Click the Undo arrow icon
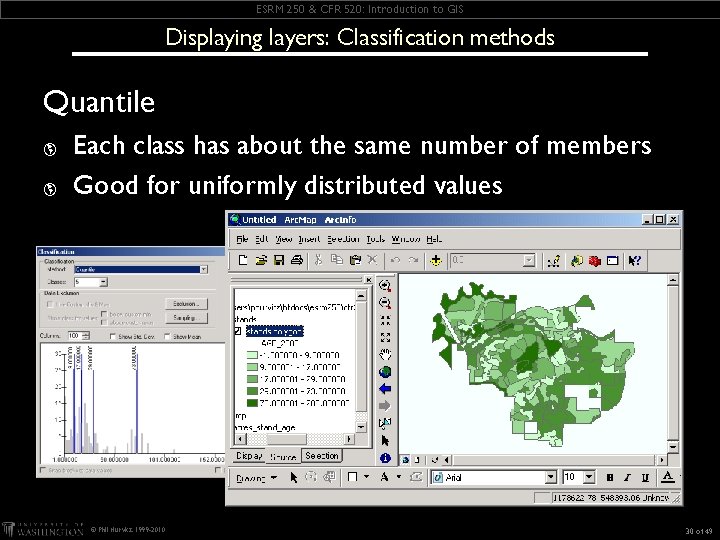Image resolution: width=720 pixels, height=540 pixels. point(395,260)
